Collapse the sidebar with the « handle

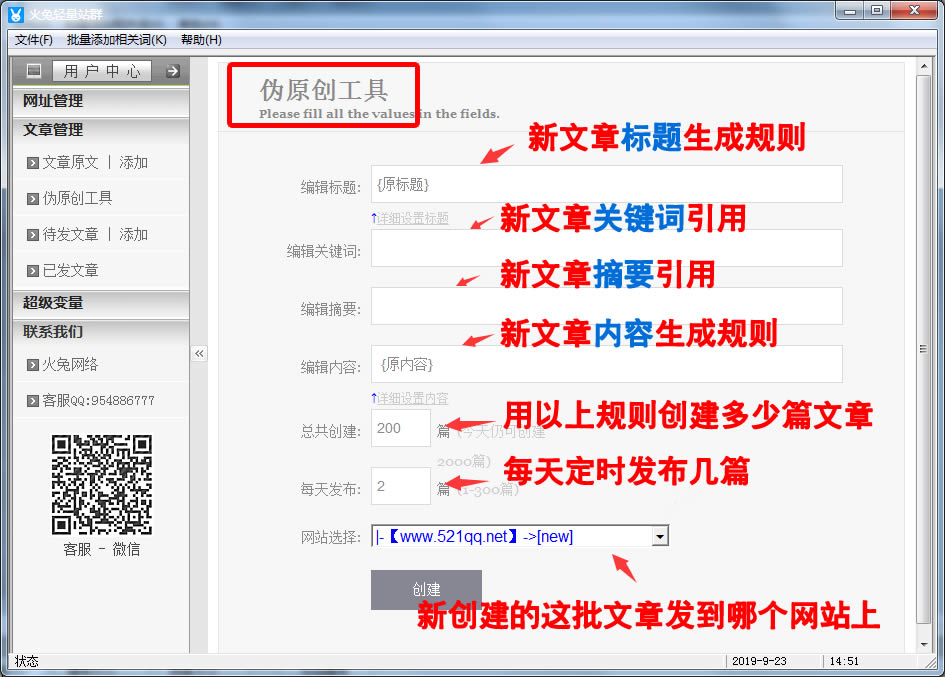coord(199,353)
